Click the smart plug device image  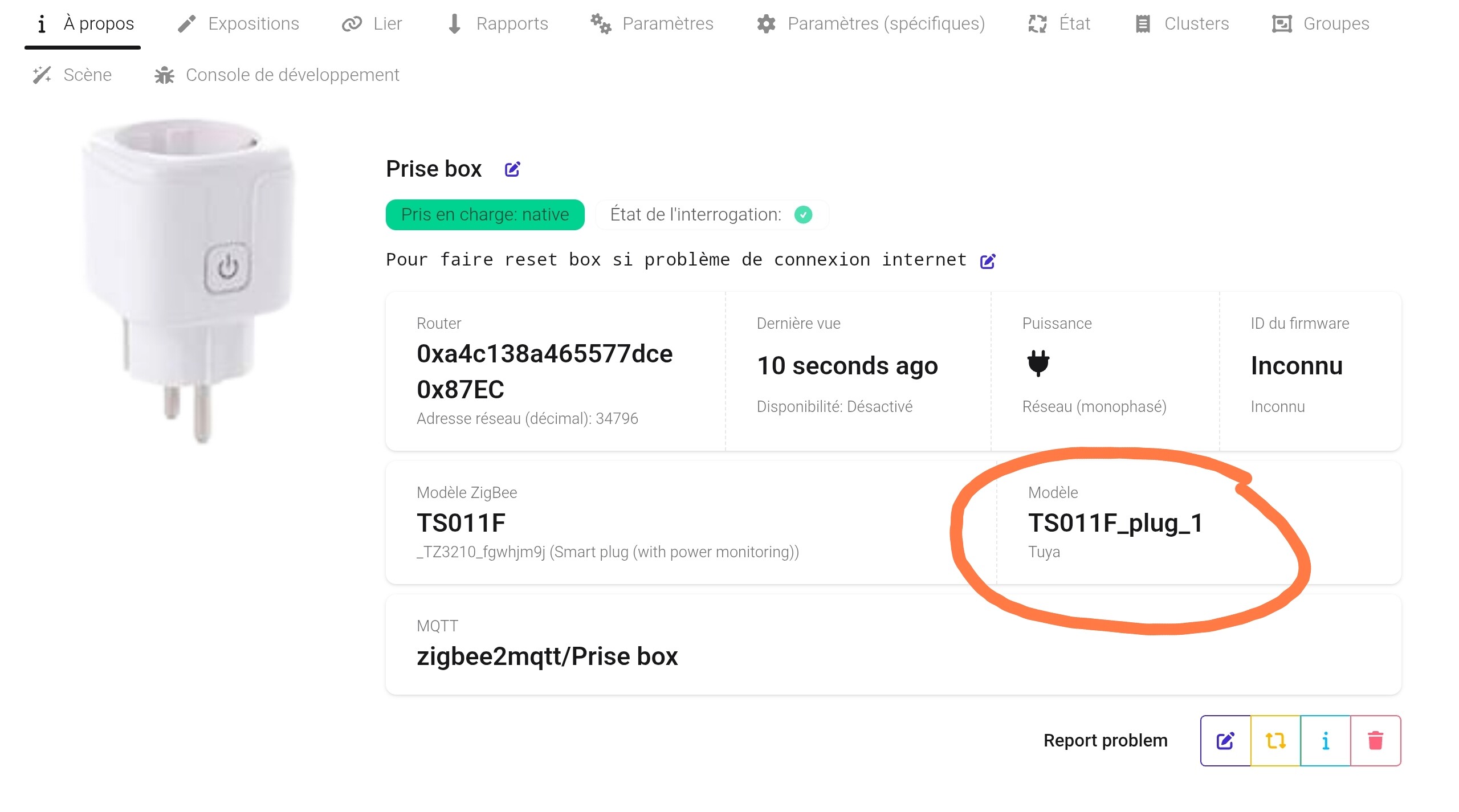(x=188, y=279)
